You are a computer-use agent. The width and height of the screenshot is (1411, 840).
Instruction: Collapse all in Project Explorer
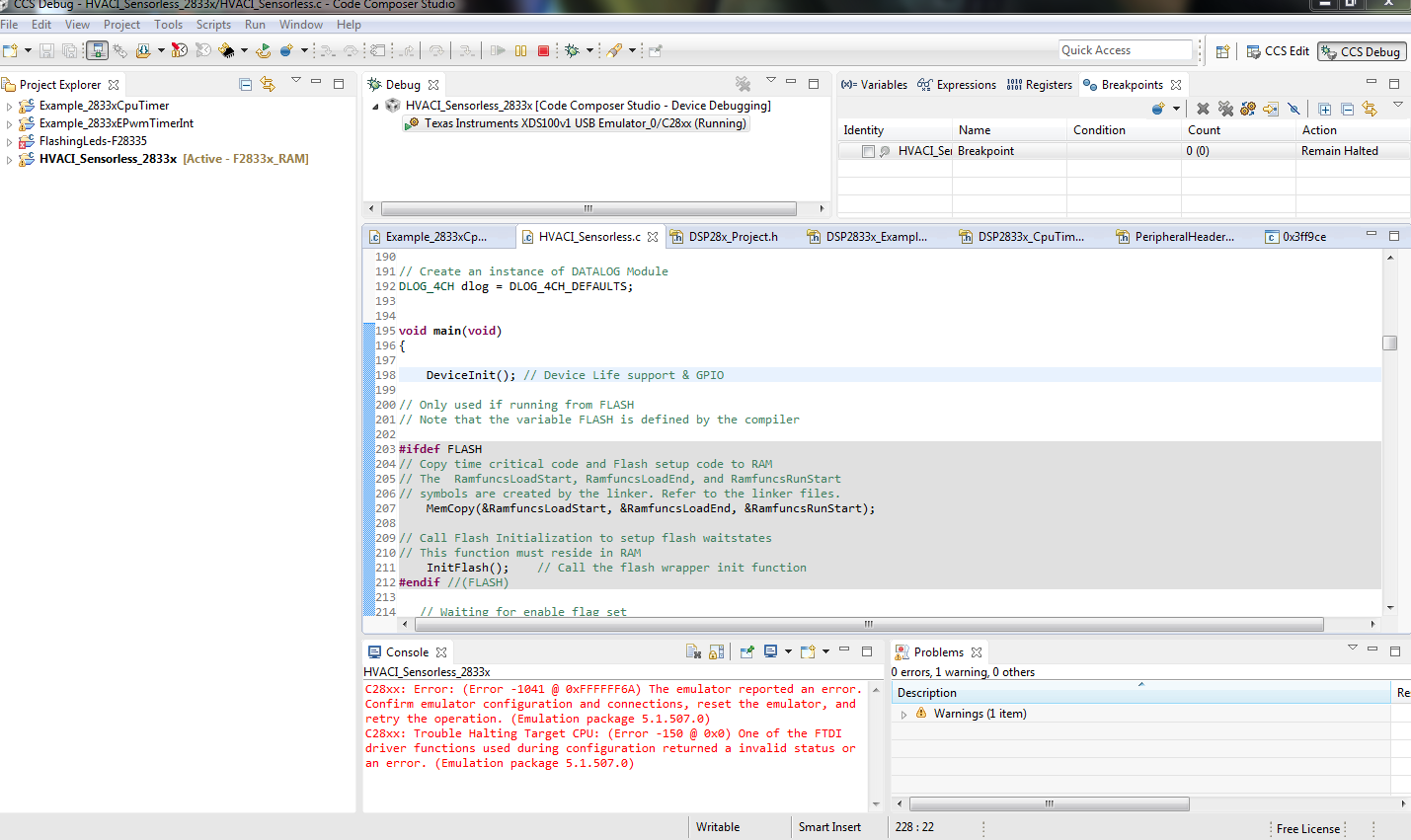pos(246,84)
